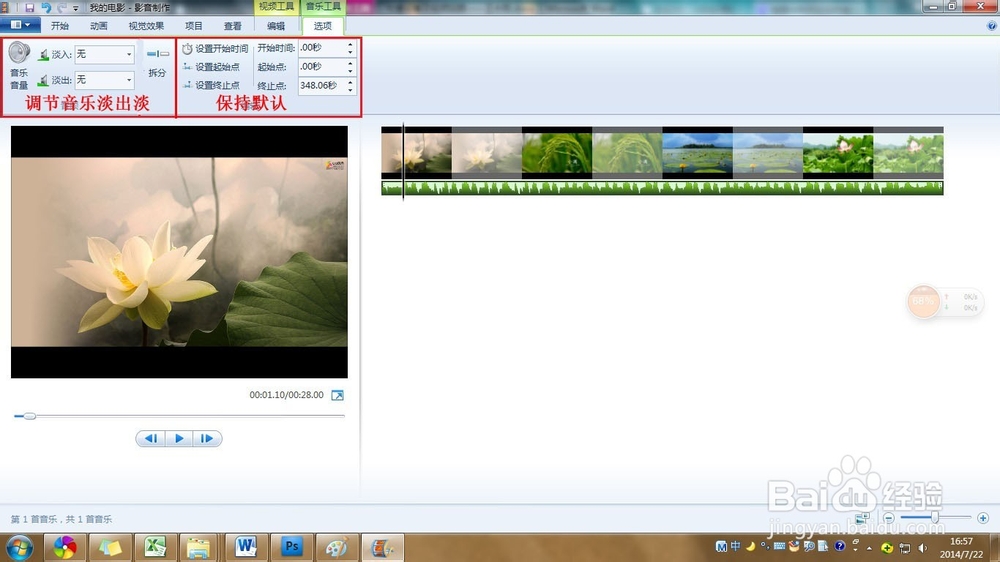Image resolution: width=1000 pixels, height=562 pixels.
Task: Open the music volume (音乐音量) control
Action: (19, 66)
